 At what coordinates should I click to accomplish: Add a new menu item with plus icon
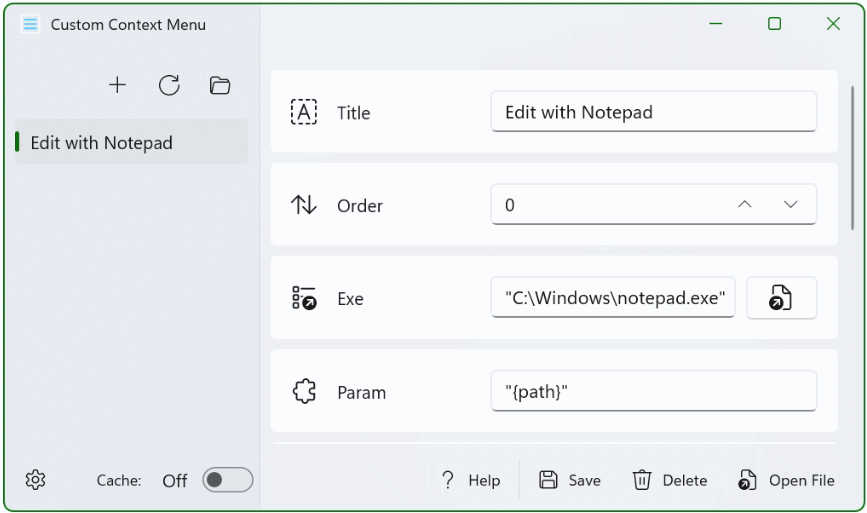117,85
